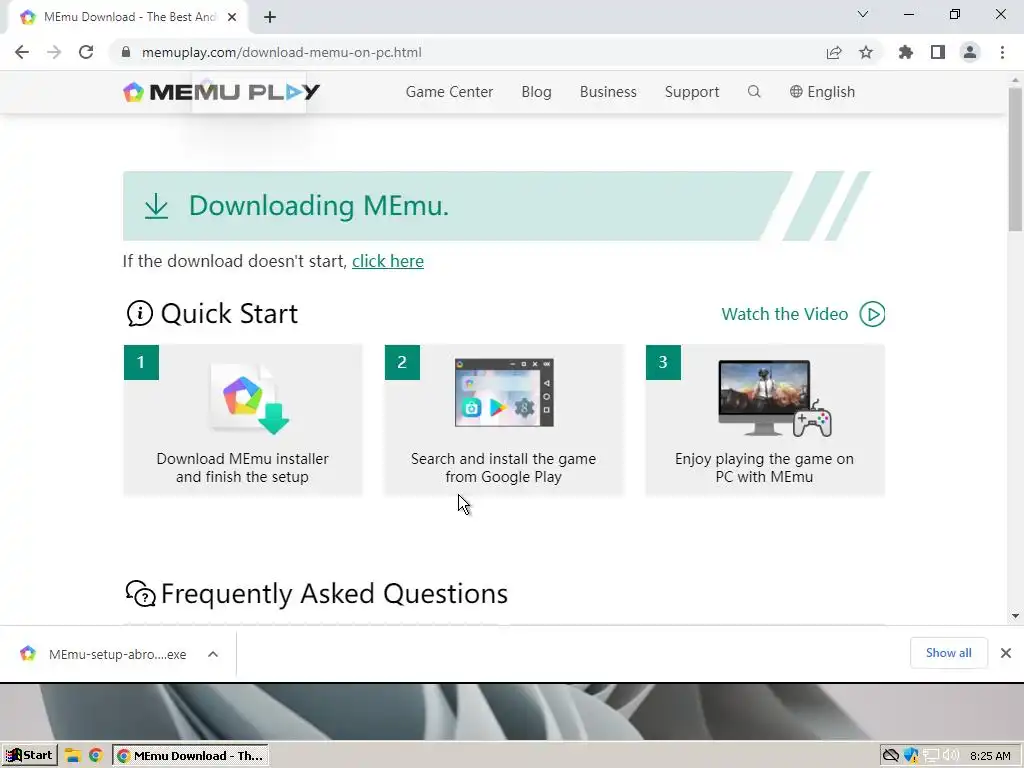1024x768 pixels.
Task: Open the tab search chevron
Action: tap(863, 14)
